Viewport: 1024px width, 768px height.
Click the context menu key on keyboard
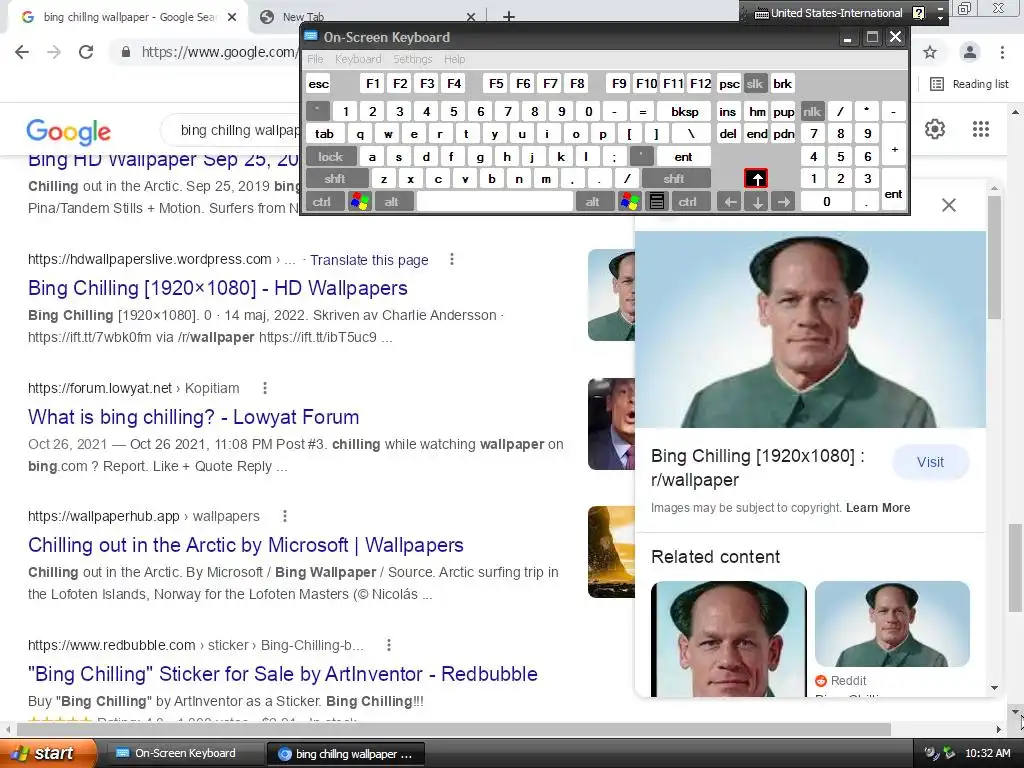pos(657,202)
